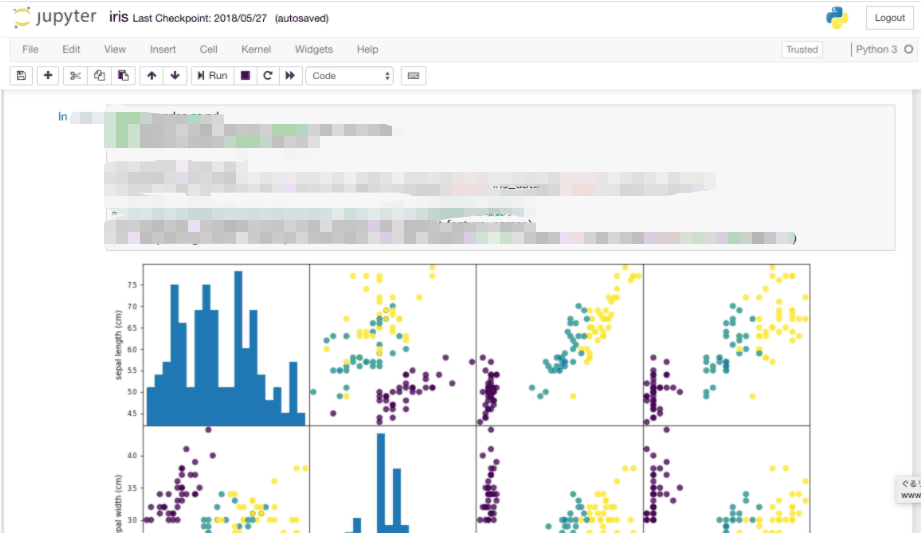924x549 pixels.
Task: Click the Run button
Action: click(x=211, y=76)
